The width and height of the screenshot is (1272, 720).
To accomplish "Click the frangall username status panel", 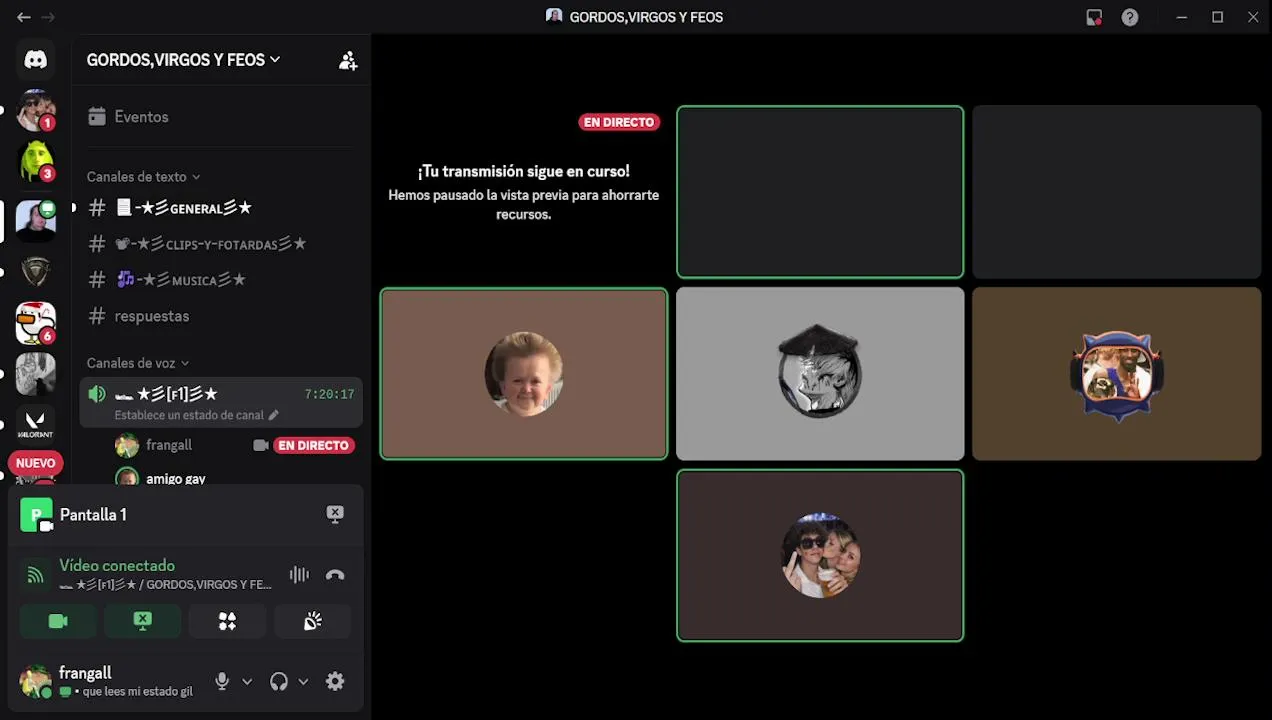I will [x=125, y=681].
